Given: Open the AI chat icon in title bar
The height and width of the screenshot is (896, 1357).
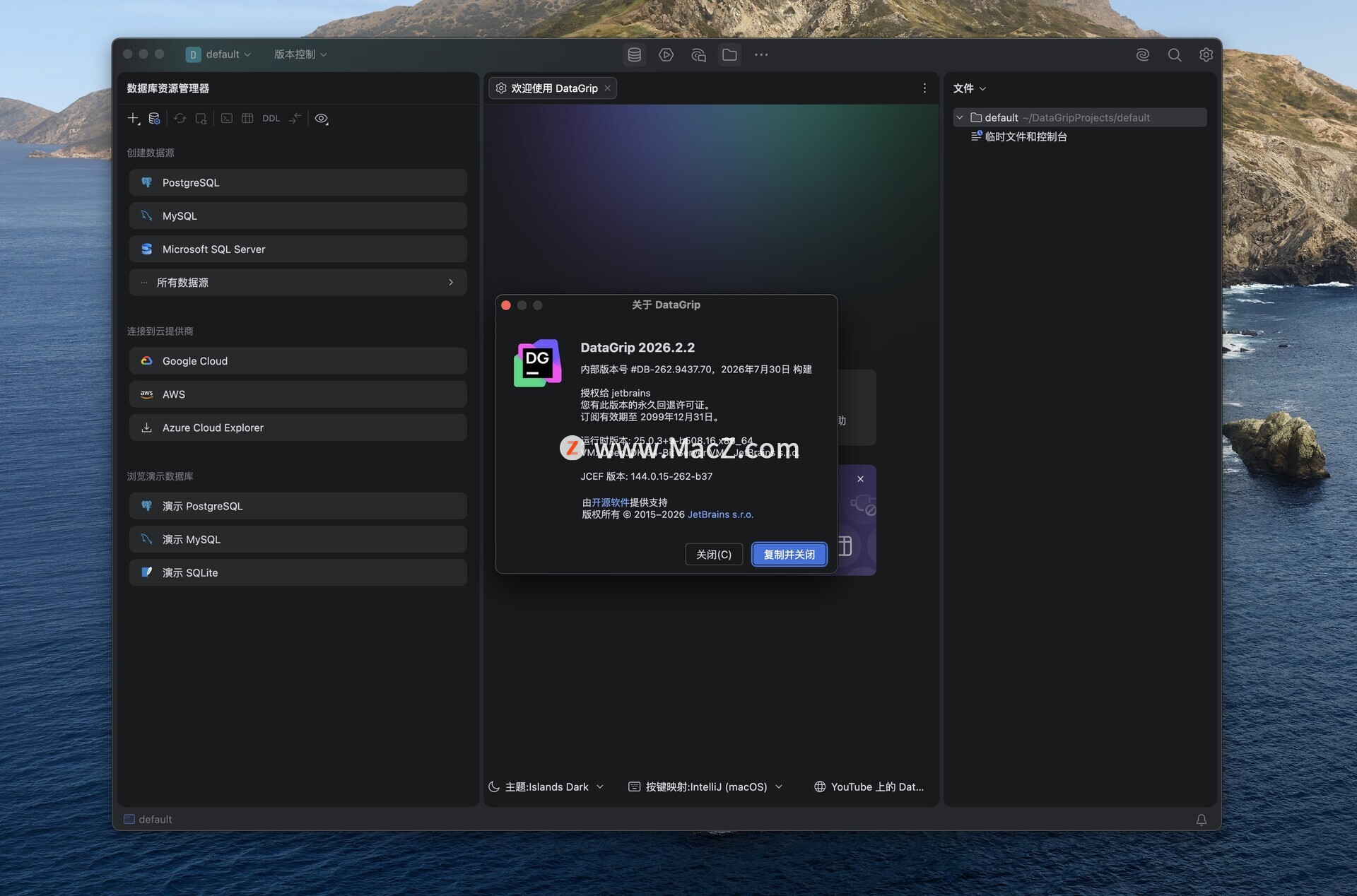Looking at the screenshot, I should (698, 54).
